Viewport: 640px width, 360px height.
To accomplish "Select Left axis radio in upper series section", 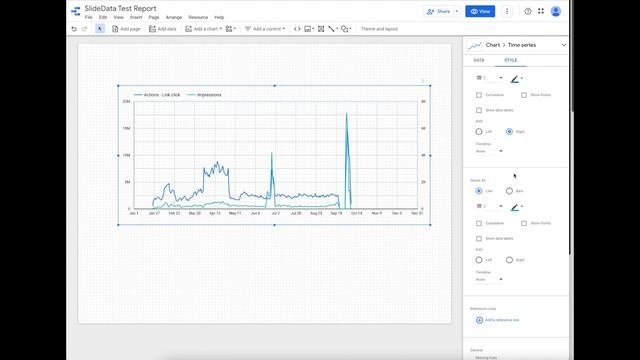I will pos(479,131).
